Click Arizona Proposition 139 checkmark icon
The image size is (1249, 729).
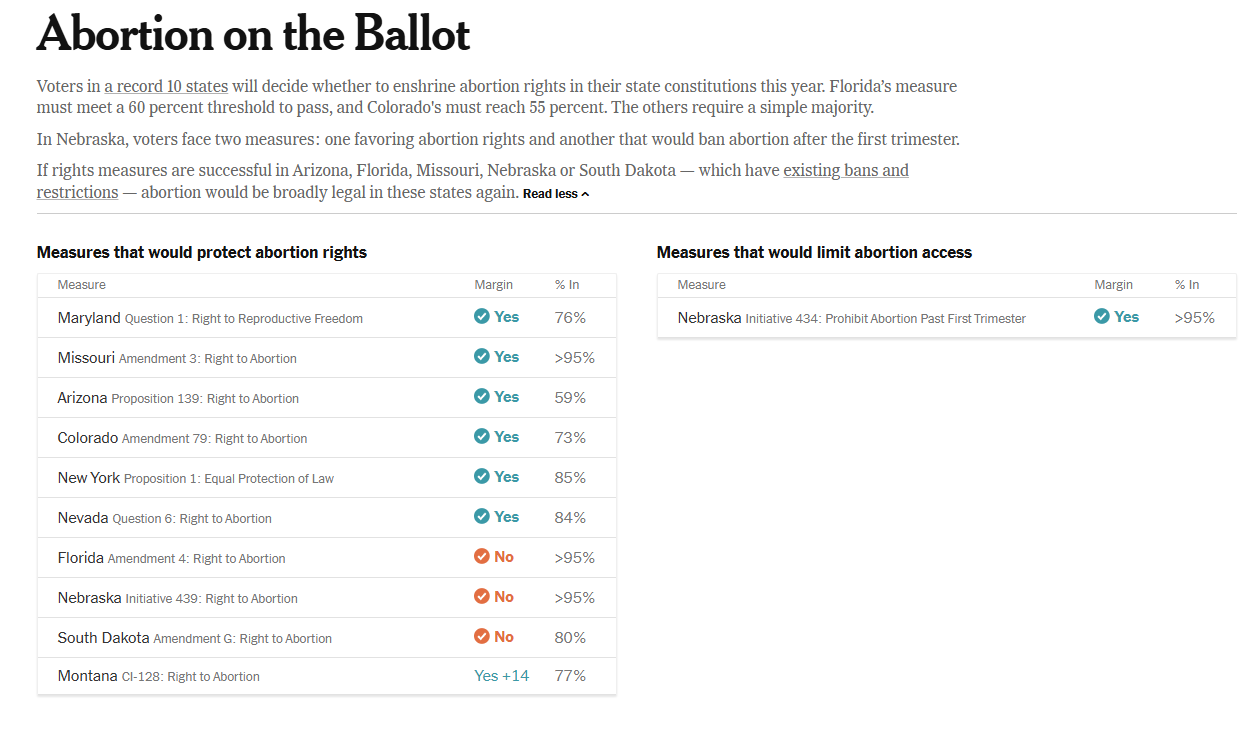tap(481, 397)
